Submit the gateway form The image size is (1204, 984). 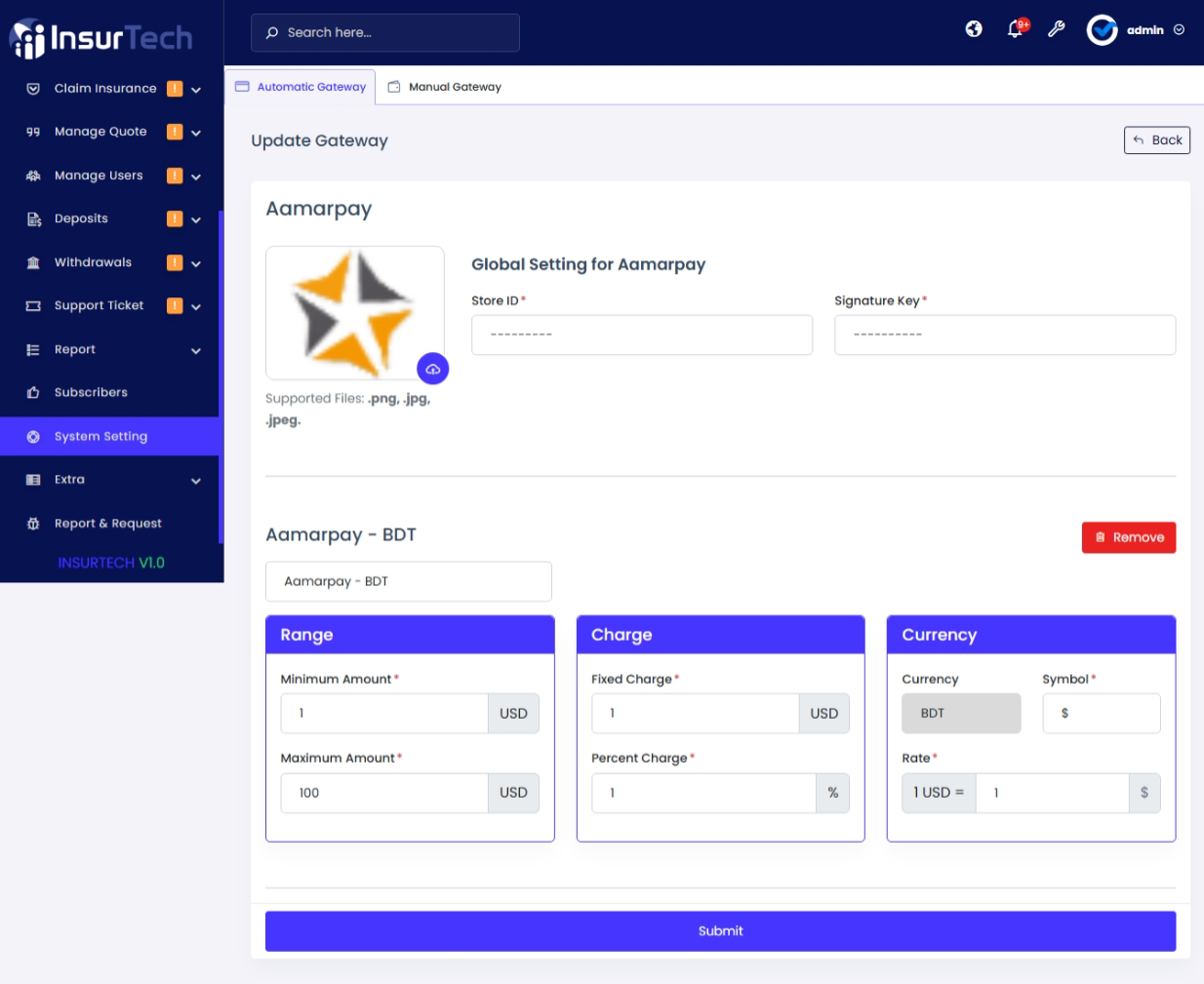point(720,931)
